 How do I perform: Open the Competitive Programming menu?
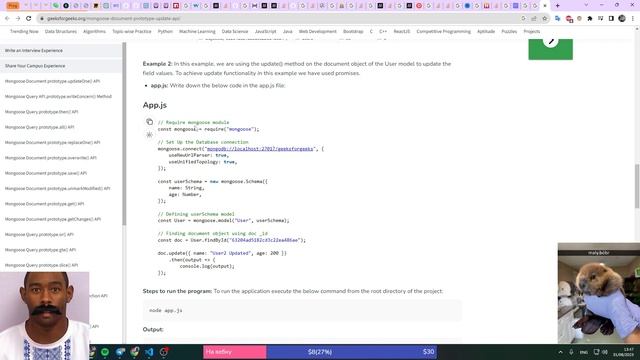point(443,31)
